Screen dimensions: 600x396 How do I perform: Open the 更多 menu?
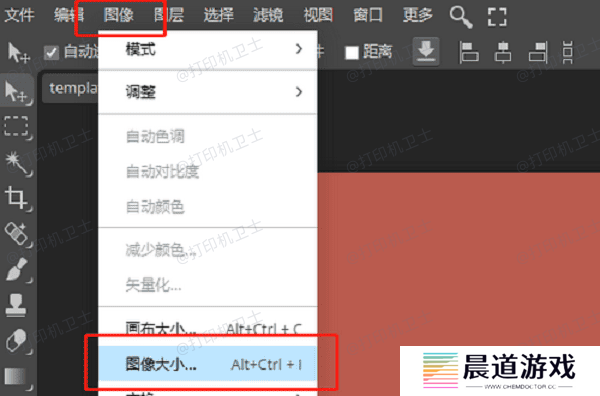pyautogui.click(x=417, y=15)
